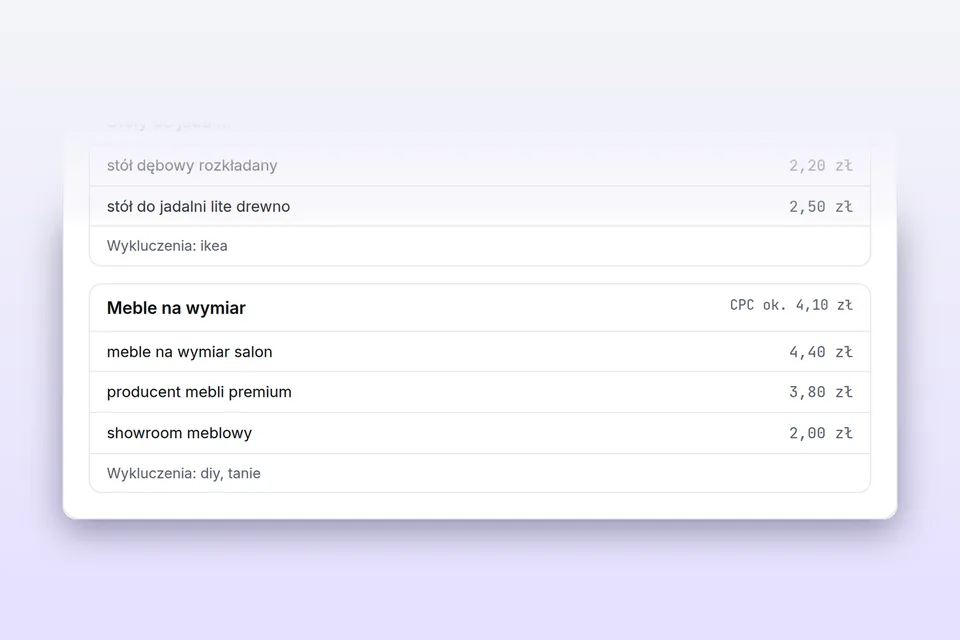This screenshot has width=960, height=640.
Task: Select the 'stół do jadalni lite drewno' keyword
Action: (x=198, y=206)
